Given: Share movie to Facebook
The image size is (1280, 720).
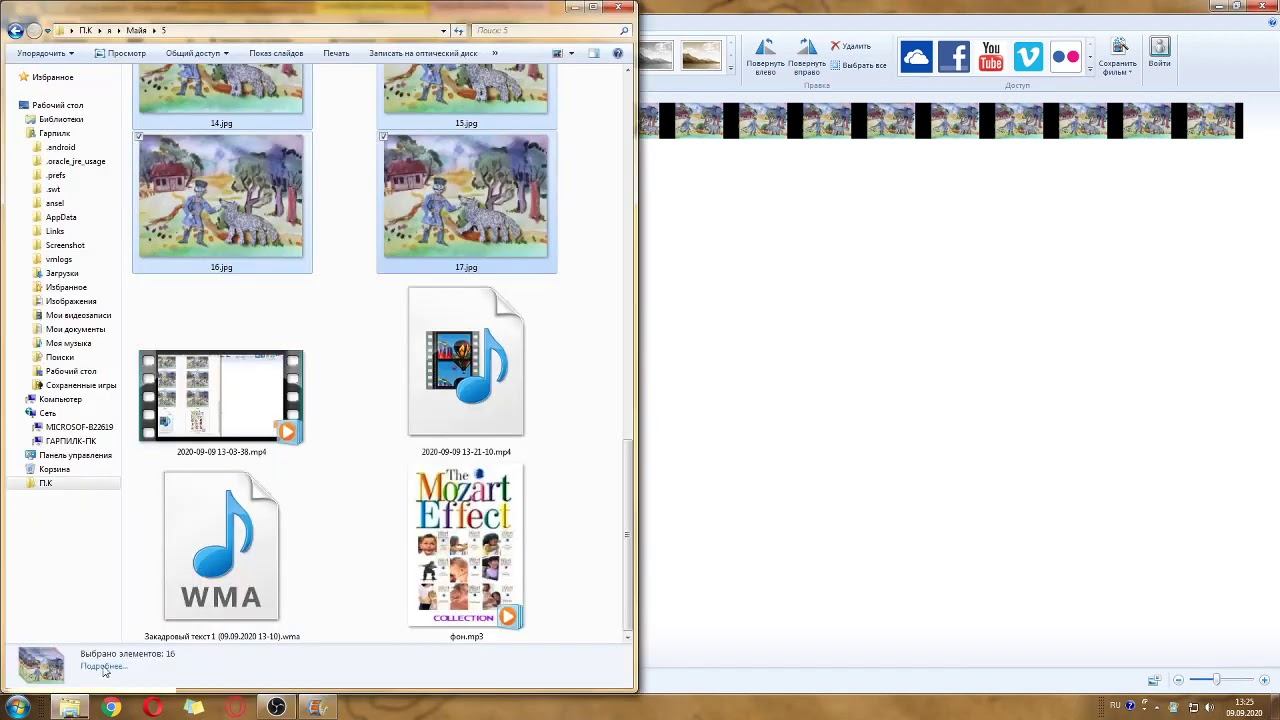Looking at the screenshot, I should click(953, 57).
